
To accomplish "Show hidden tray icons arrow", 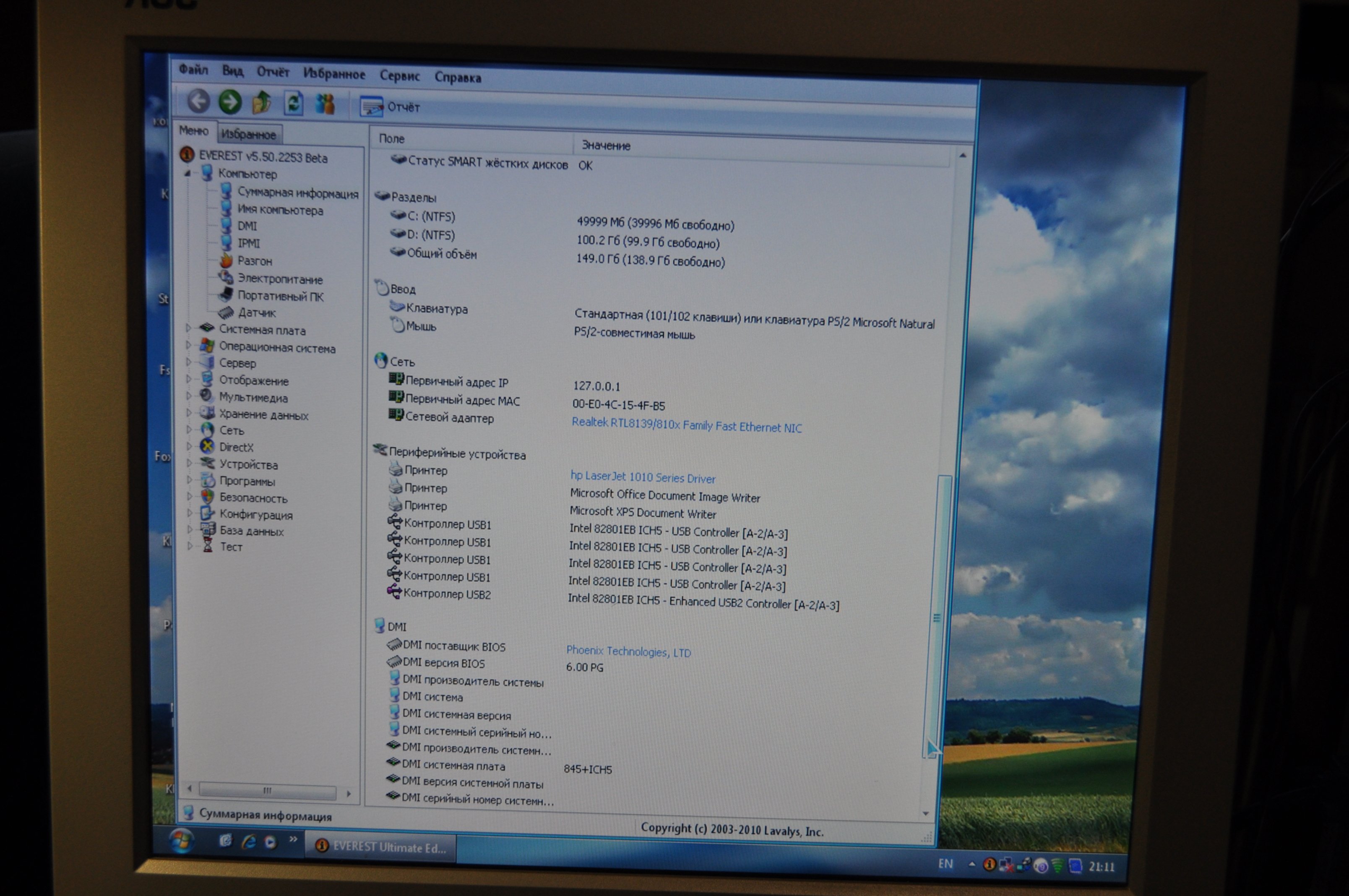I will 972,864.
